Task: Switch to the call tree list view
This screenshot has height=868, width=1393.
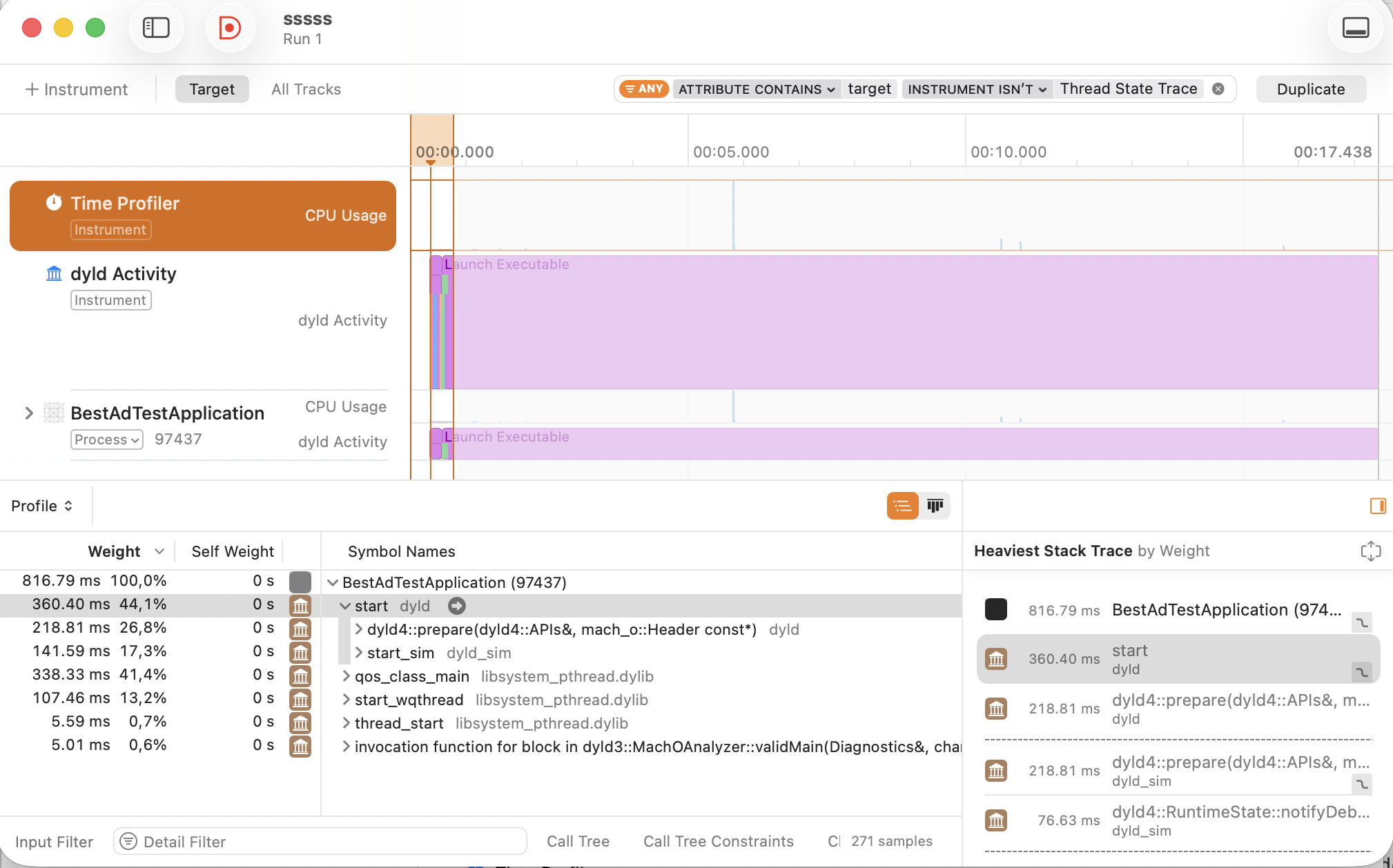Action: 902,506
